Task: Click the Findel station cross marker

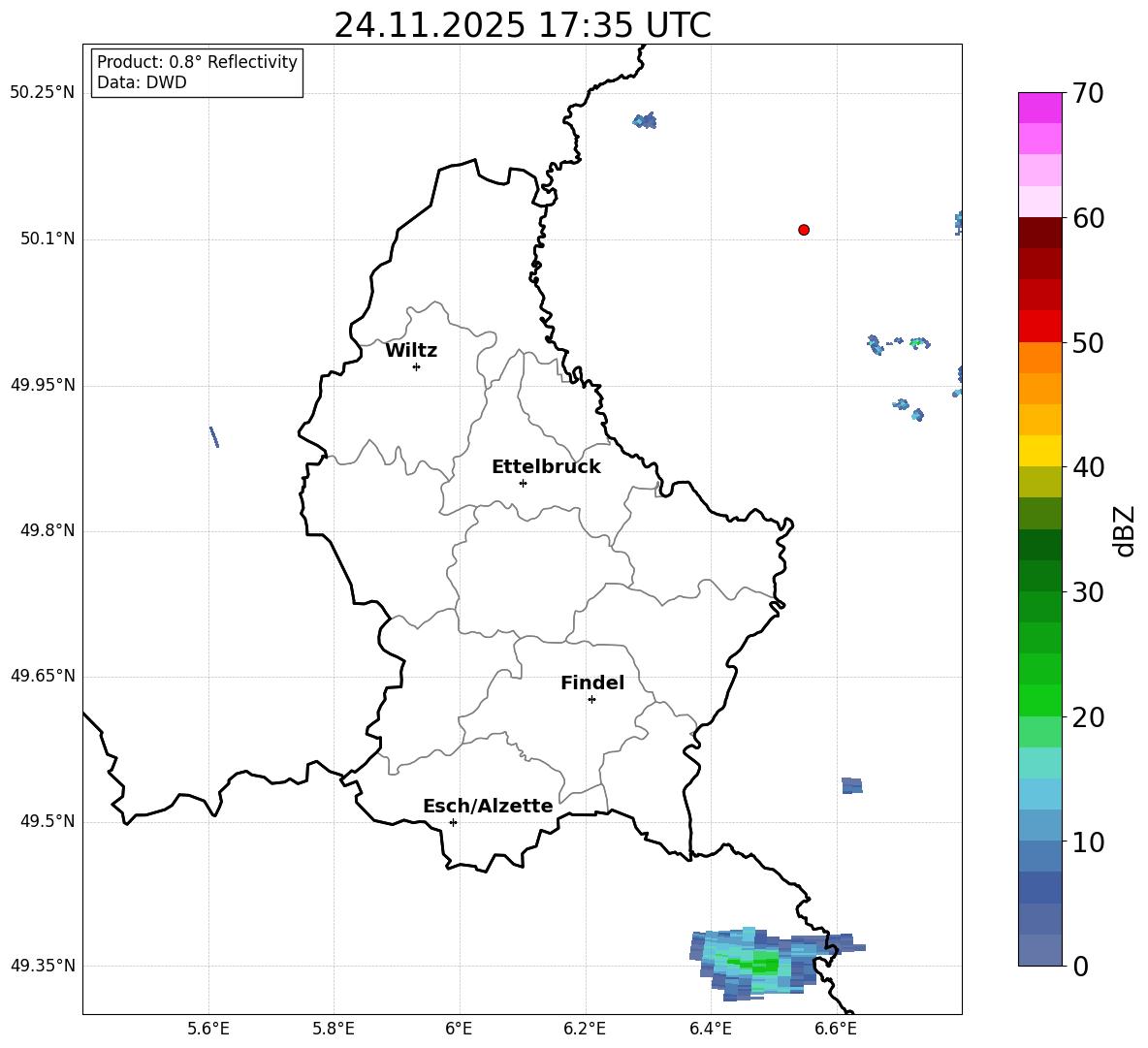Action: [591, 700]
